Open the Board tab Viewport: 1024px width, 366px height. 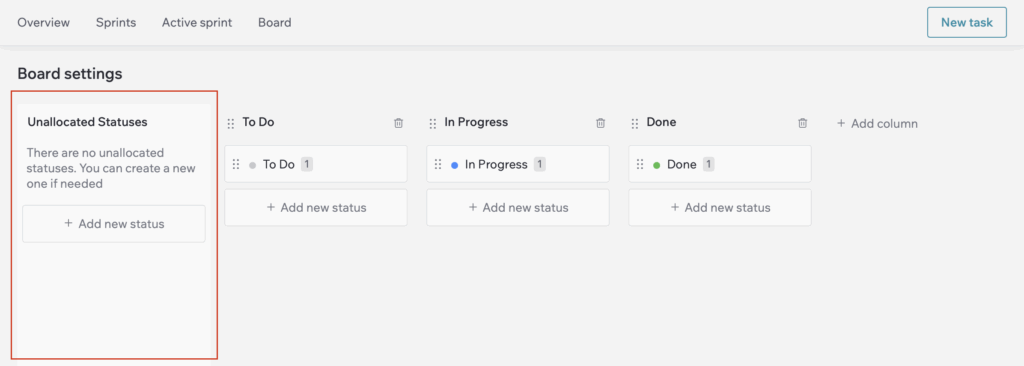point(274,22)
